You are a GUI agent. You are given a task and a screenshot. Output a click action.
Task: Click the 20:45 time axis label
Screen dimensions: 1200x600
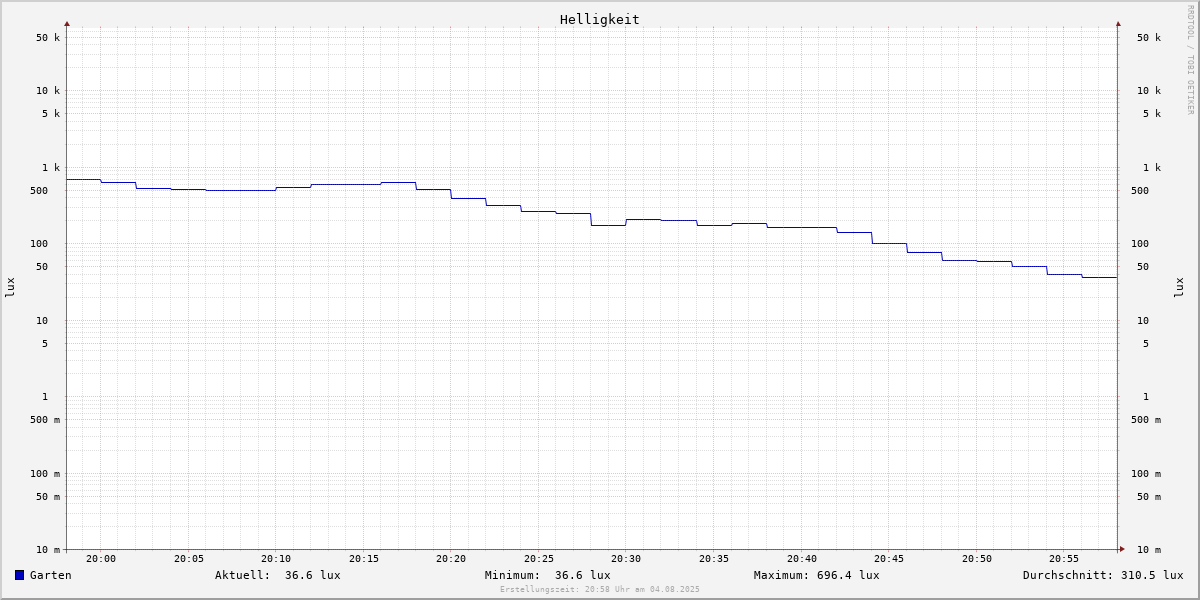click(x=889, y=559)
